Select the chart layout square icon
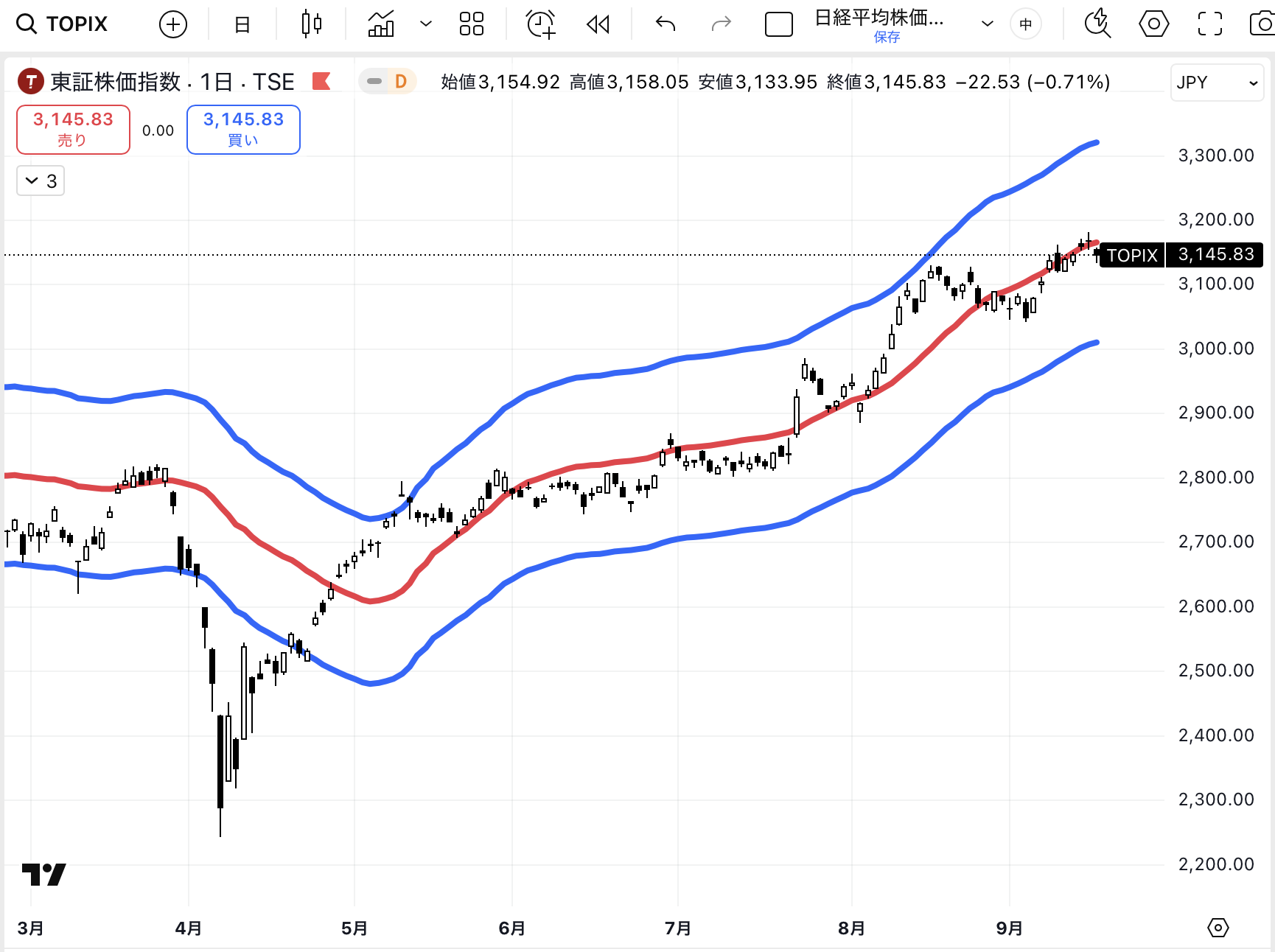The height and width of the screenshot is (952, 1275). (779, 24)
